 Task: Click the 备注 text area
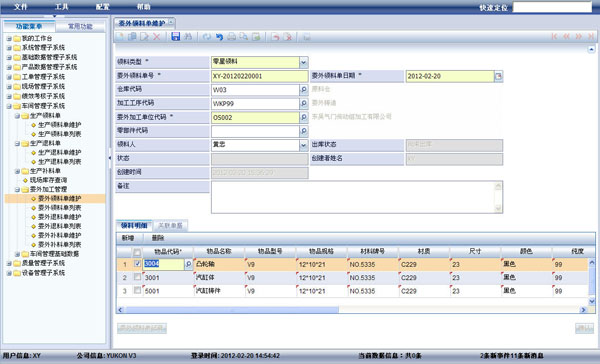point(357,197)
